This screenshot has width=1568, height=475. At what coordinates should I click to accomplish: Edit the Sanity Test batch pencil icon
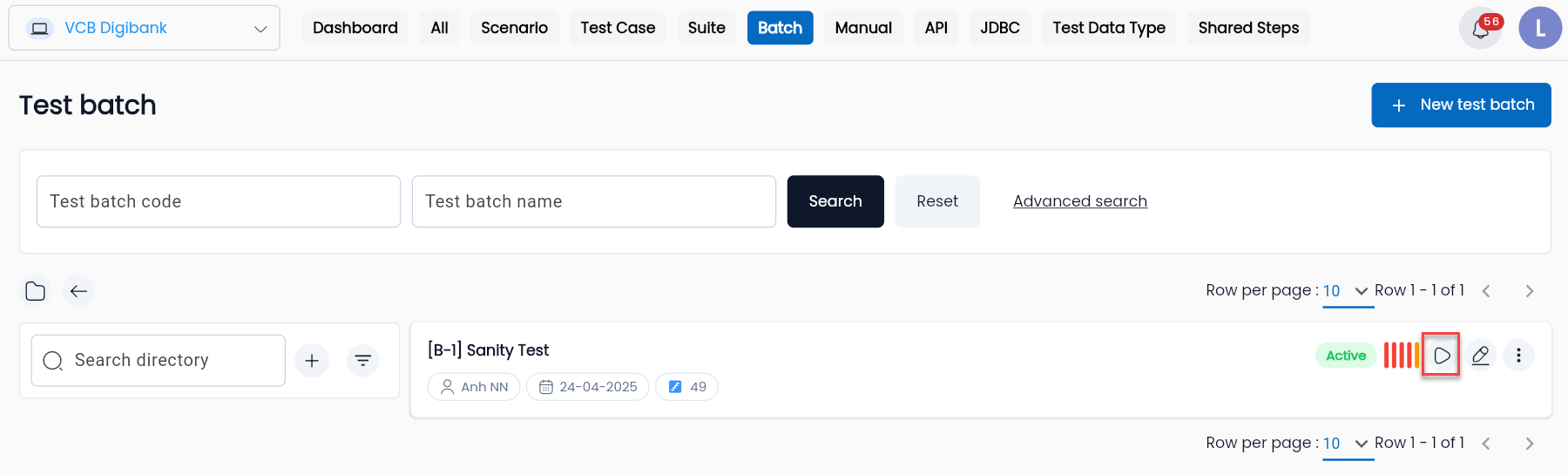point(1480,356)
